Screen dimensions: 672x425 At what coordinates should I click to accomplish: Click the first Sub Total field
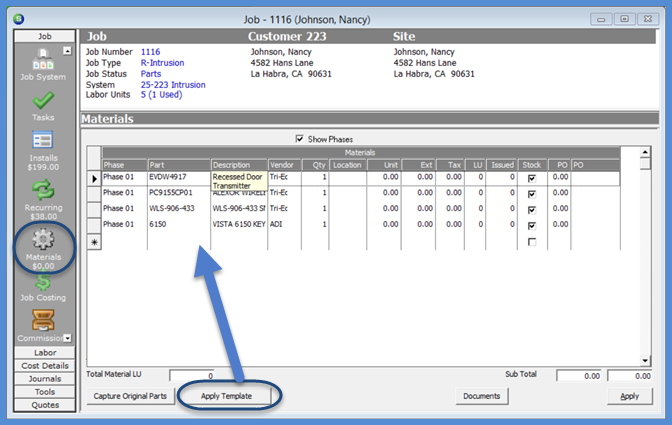pyautogui.click(x=579, y=376)
